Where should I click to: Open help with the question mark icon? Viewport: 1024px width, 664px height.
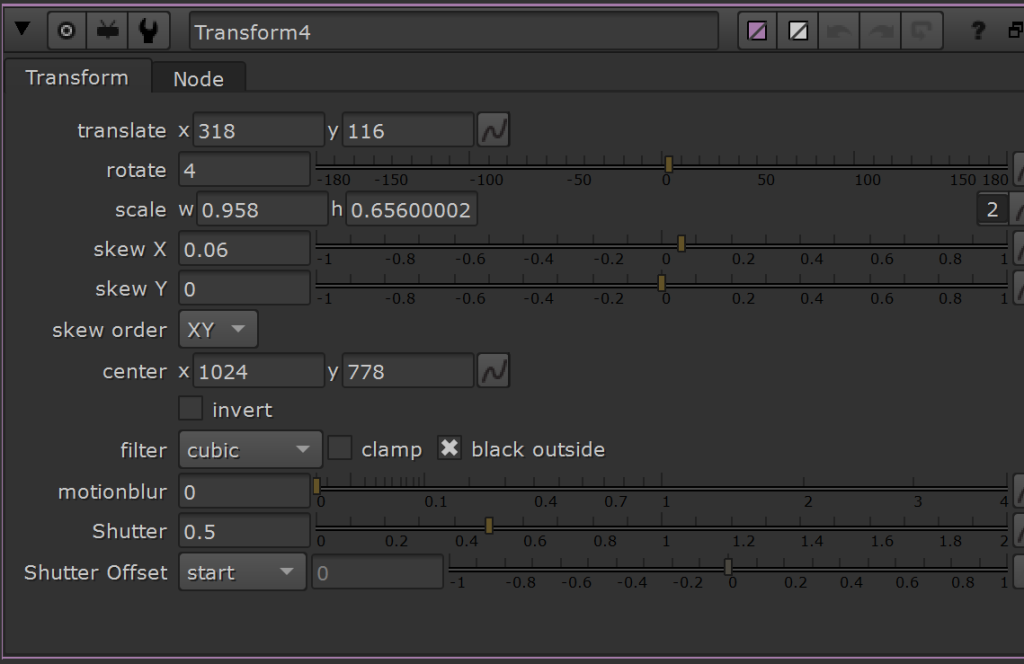coord(978,31)
